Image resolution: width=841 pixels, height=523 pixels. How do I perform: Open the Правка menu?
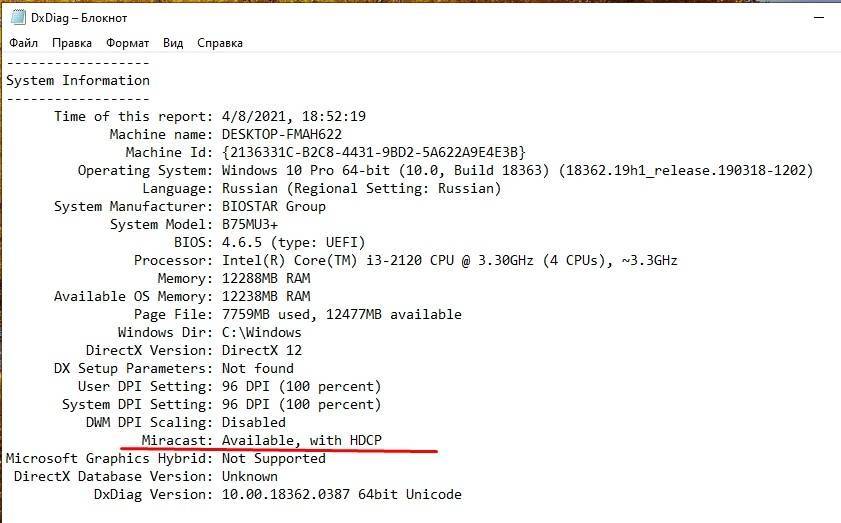(72, 43)
